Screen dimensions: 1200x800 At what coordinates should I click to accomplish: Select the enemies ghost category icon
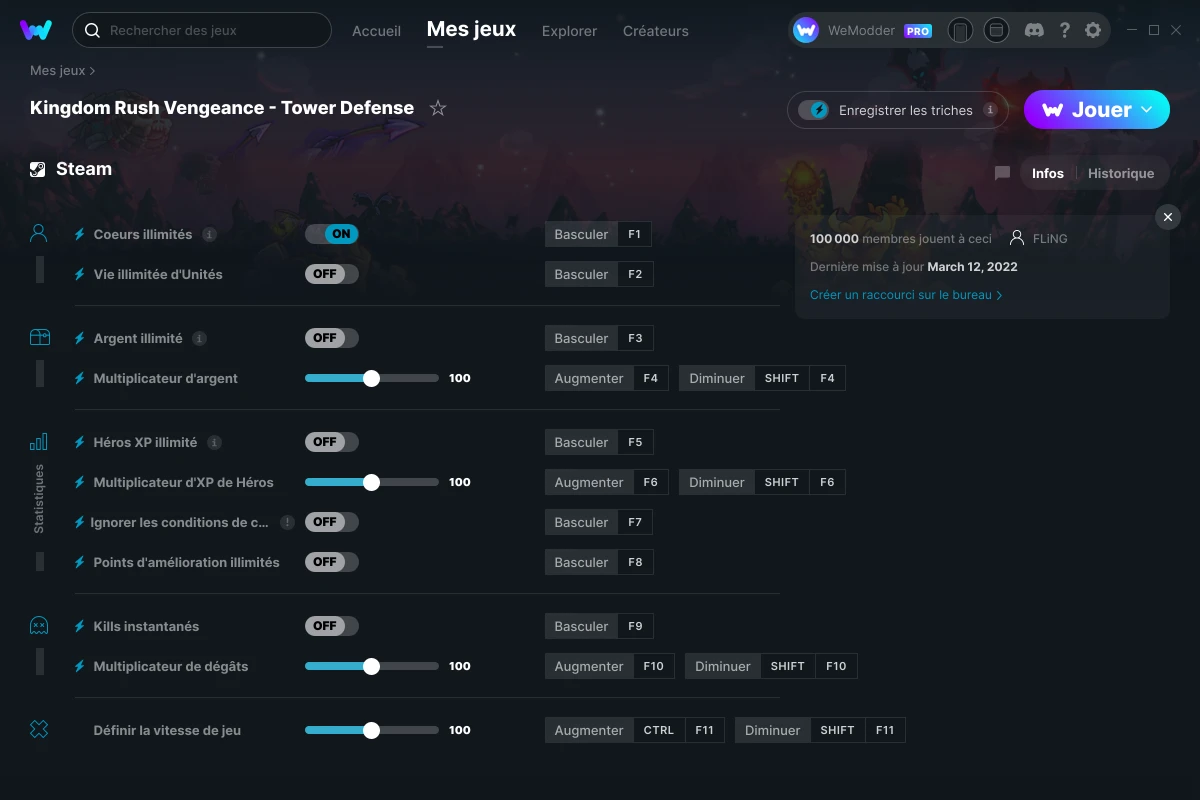(39, 626)
